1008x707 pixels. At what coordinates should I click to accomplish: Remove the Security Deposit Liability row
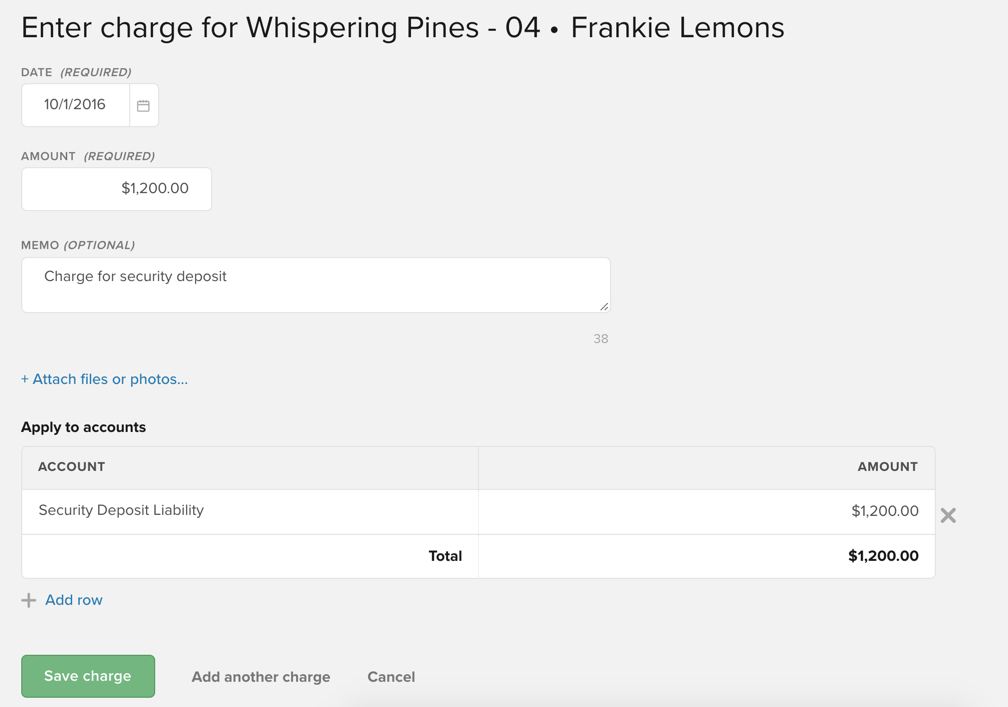948,515
